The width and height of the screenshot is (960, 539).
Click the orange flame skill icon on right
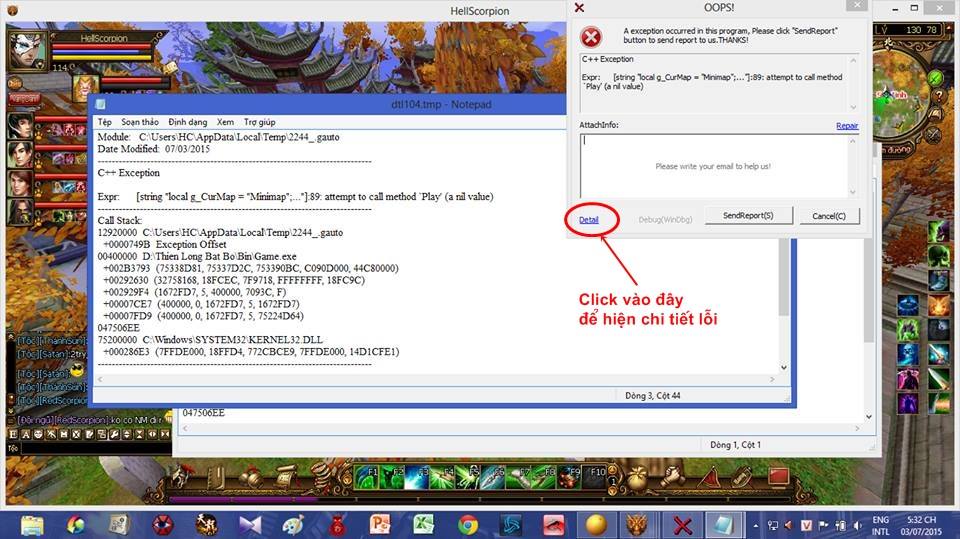tap(939, 304)
